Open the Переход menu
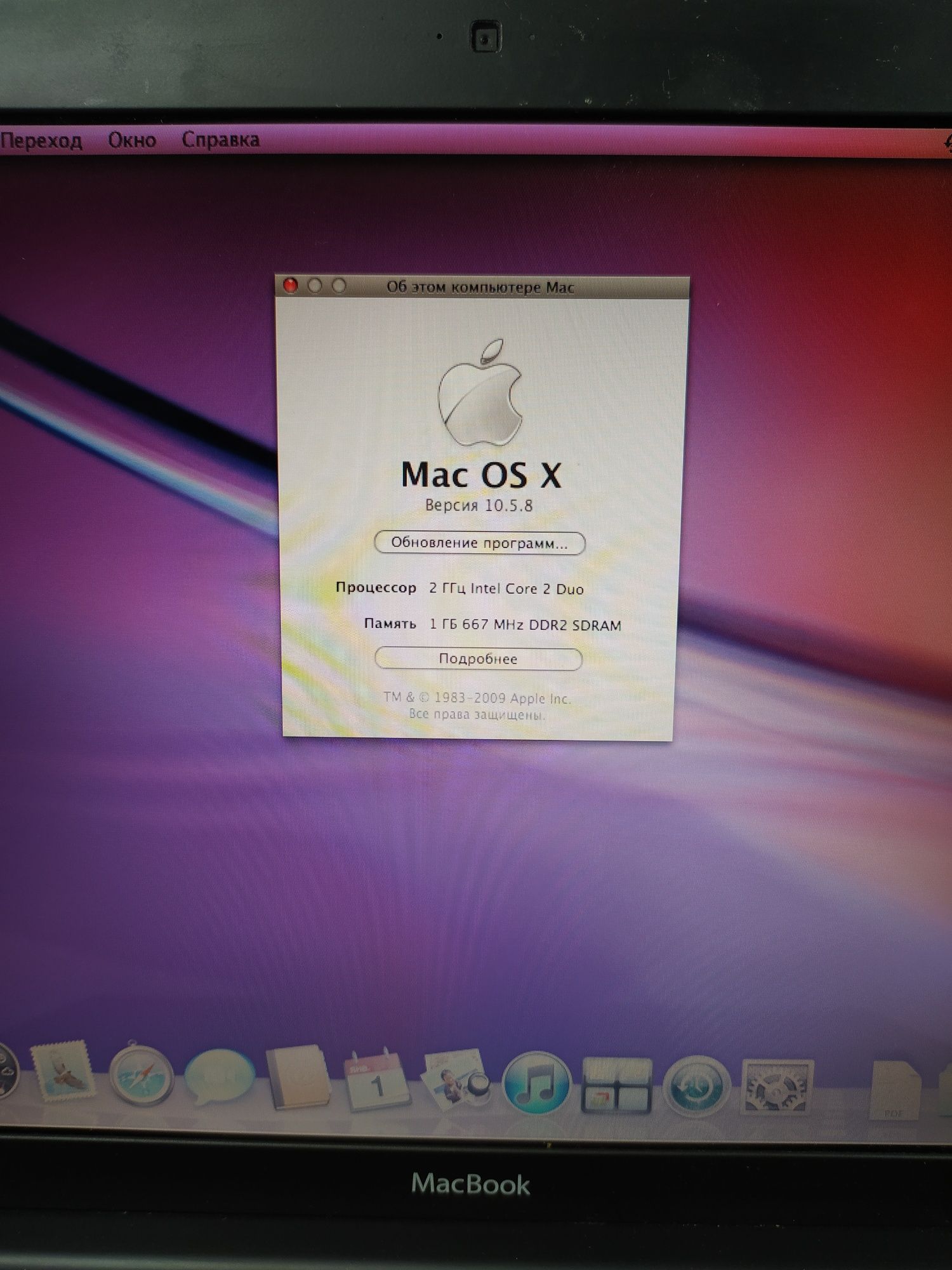The image size is (952, 1270). [x=42, y=140]
